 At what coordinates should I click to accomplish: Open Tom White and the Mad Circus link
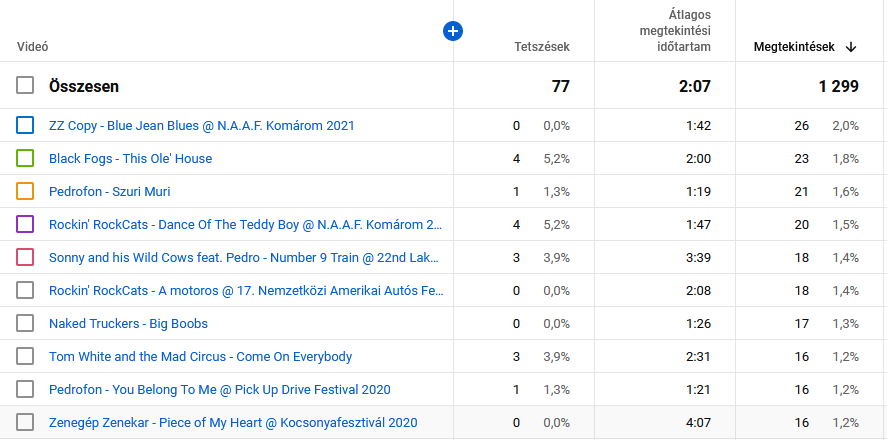coord(200,357)
